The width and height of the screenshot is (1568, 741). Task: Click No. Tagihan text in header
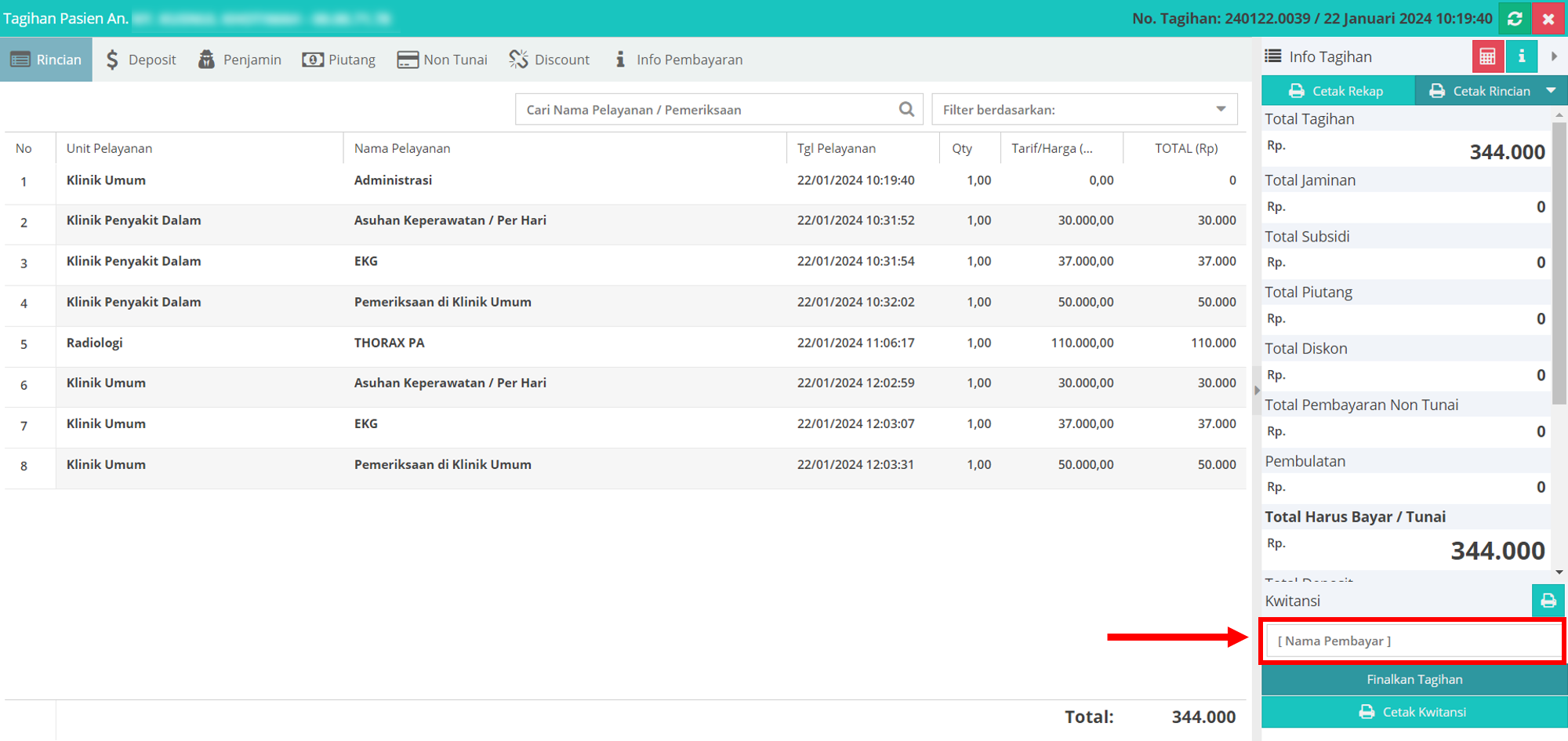[x=1312, y=18]
